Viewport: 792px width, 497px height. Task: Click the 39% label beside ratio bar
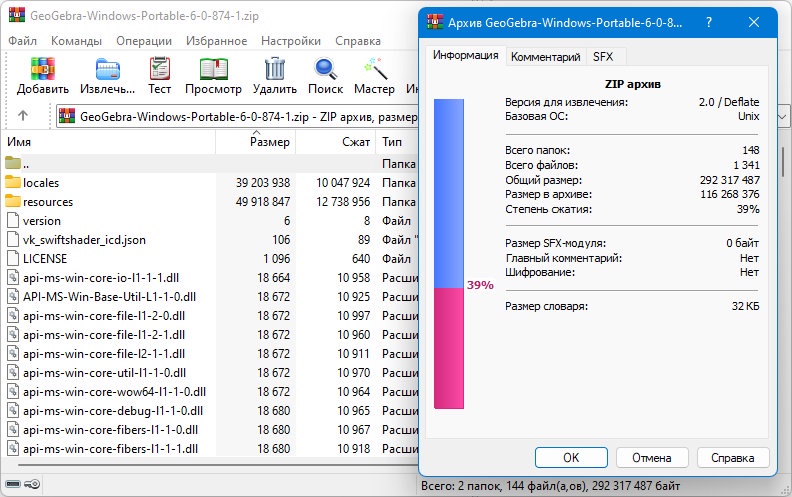point(480,285)
